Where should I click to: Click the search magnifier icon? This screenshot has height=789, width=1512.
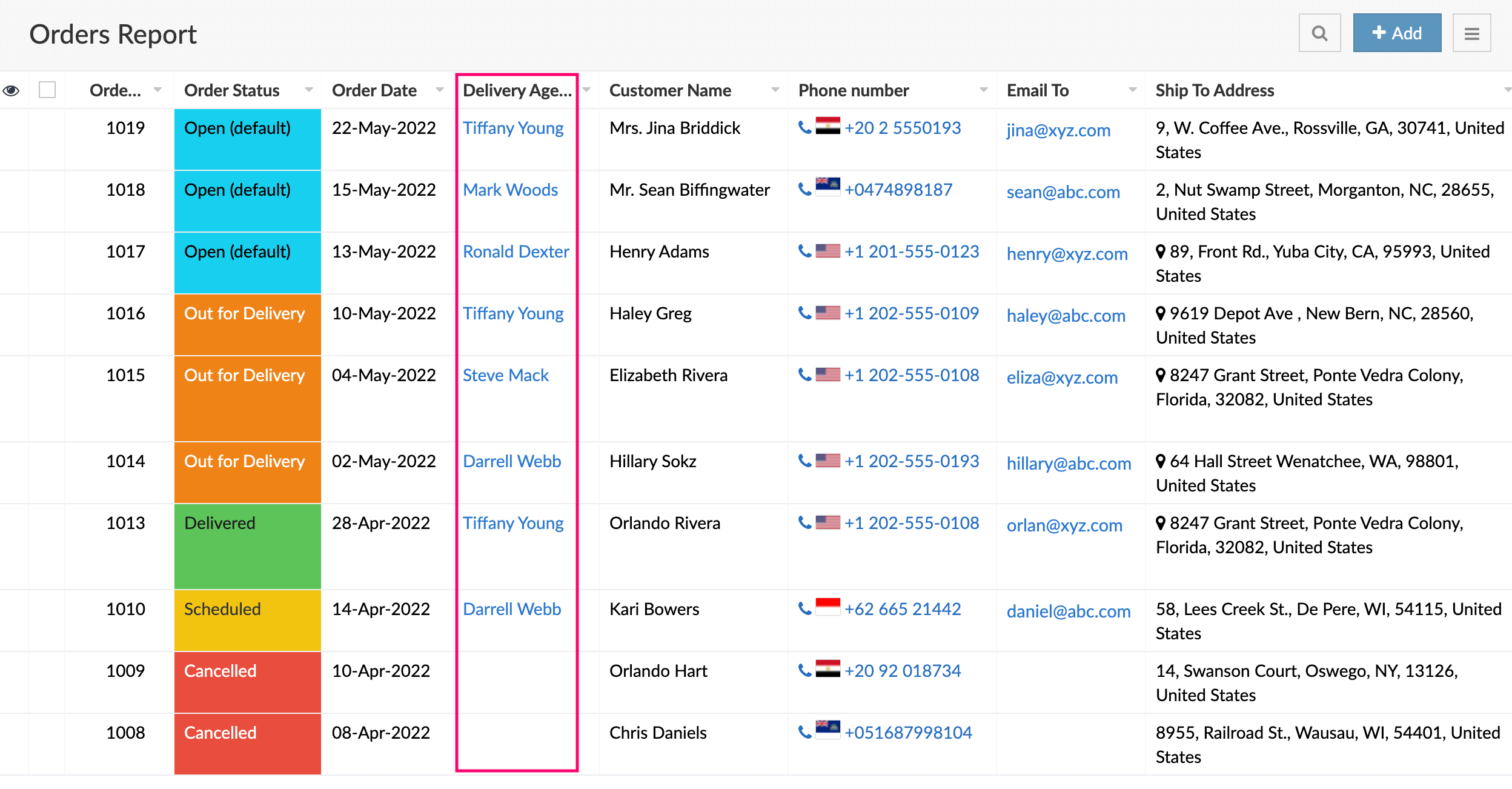(x=1319, y=33)
